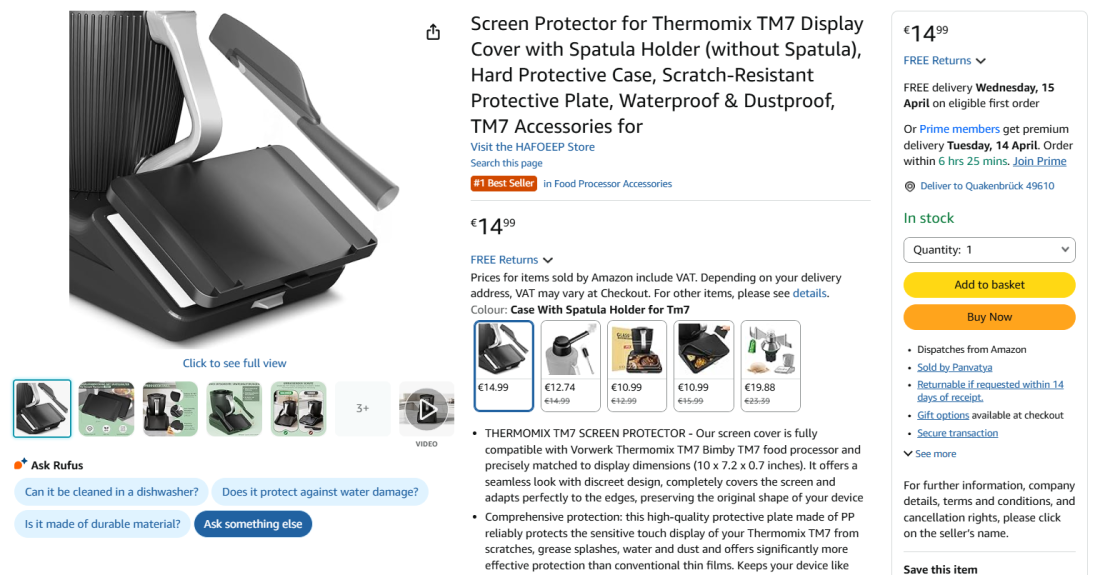Open the Quantity dropdown
This screenshot has height=575, width=1100.
click(x=989, y=250)
